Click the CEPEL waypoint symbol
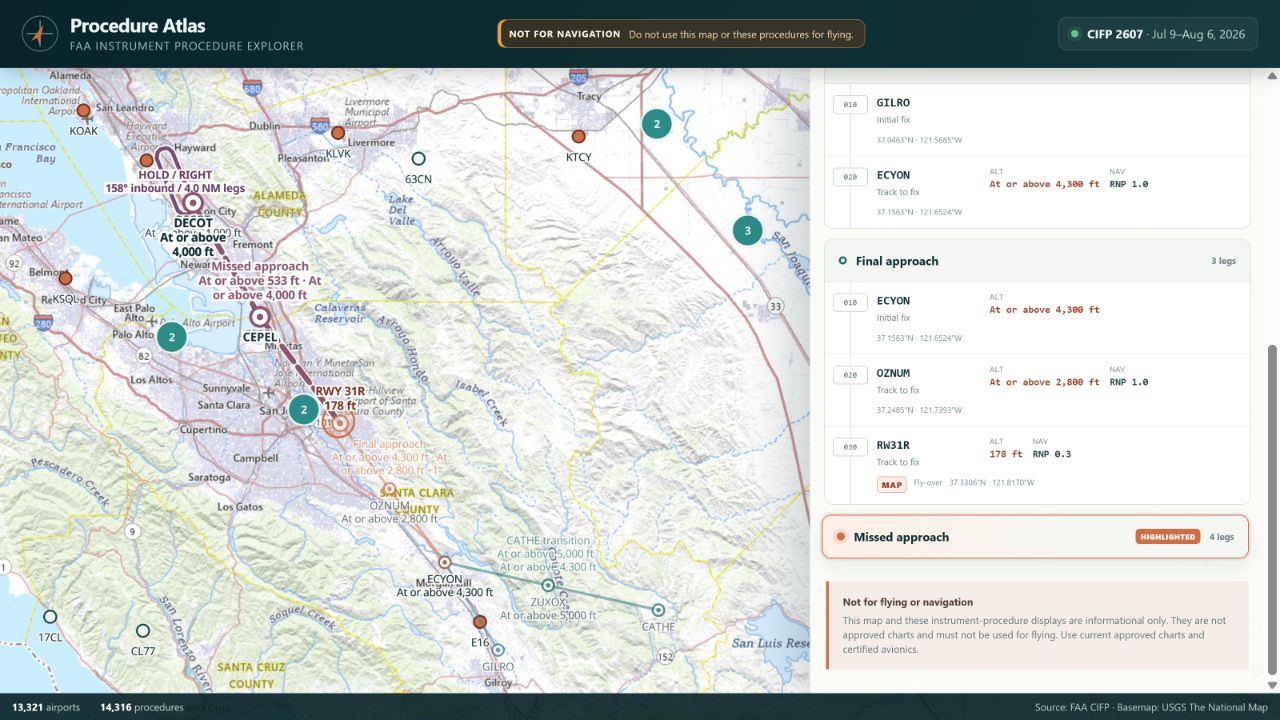1280x720 pixels. (x=260, y=317)
